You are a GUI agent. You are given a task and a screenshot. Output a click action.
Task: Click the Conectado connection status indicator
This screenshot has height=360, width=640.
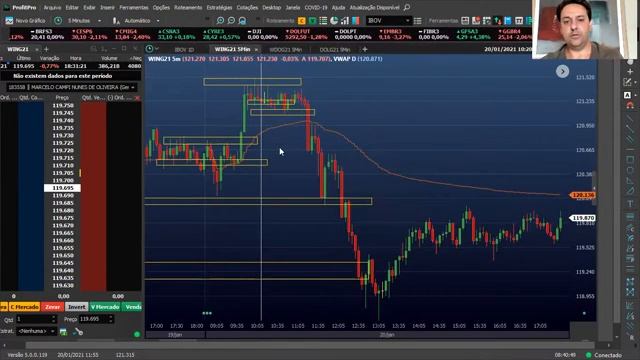pos(604,355)
